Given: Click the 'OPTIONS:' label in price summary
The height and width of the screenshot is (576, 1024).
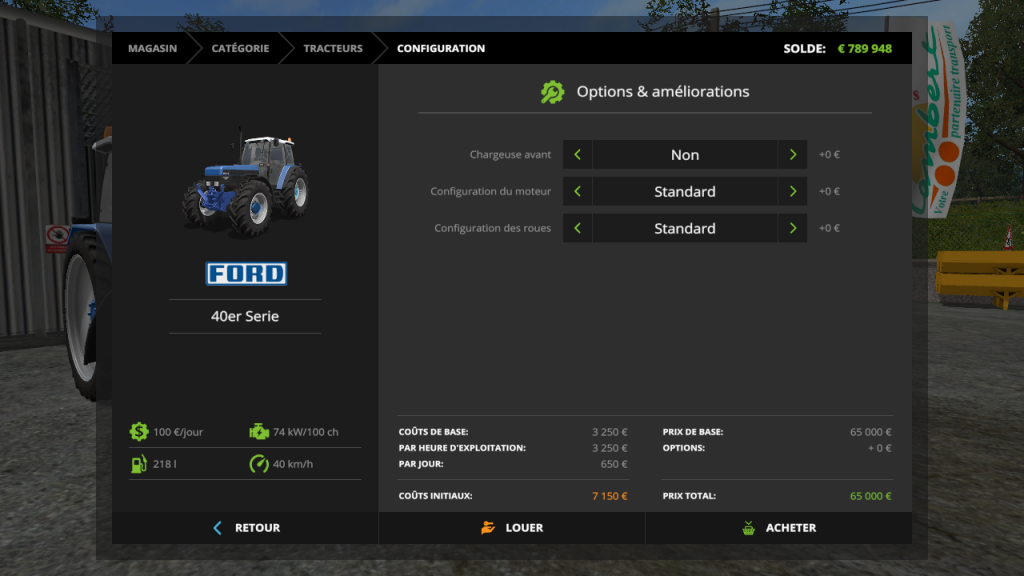Looking at the screenshot, I should [x=684, y=448].
